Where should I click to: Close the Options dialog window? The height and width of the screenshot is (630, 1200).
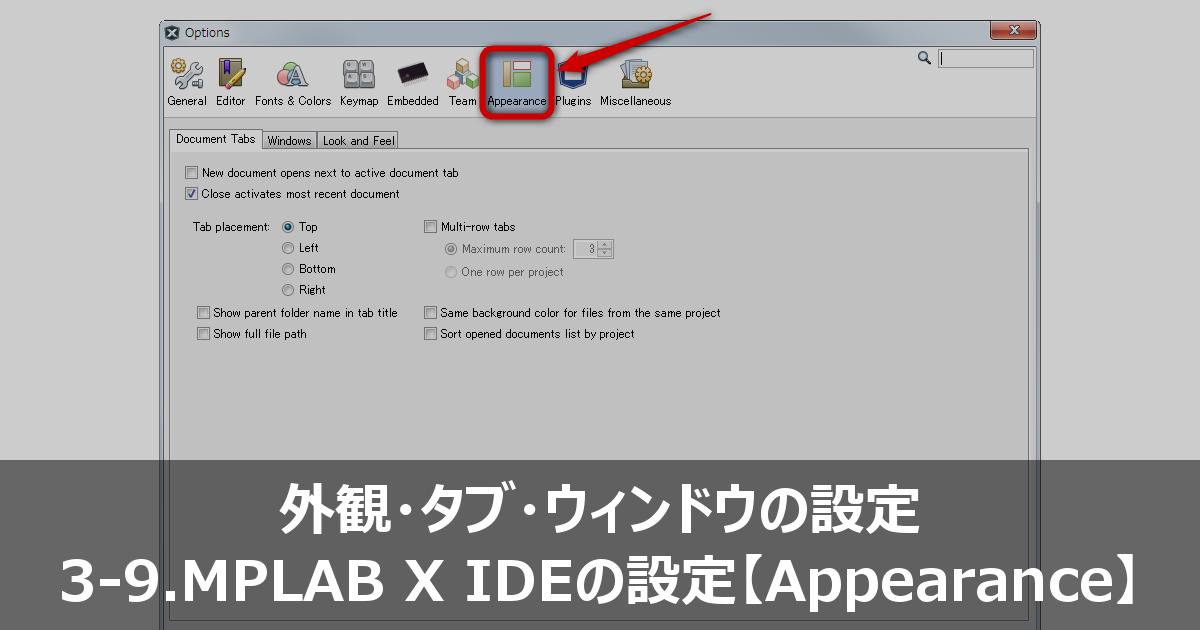point(1012,31)
